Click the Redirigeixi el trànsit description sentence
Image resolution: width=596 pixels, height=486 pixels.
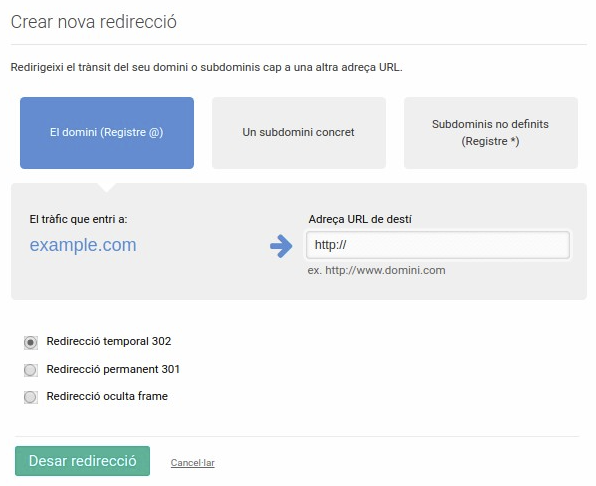click(x=206, y=67)
